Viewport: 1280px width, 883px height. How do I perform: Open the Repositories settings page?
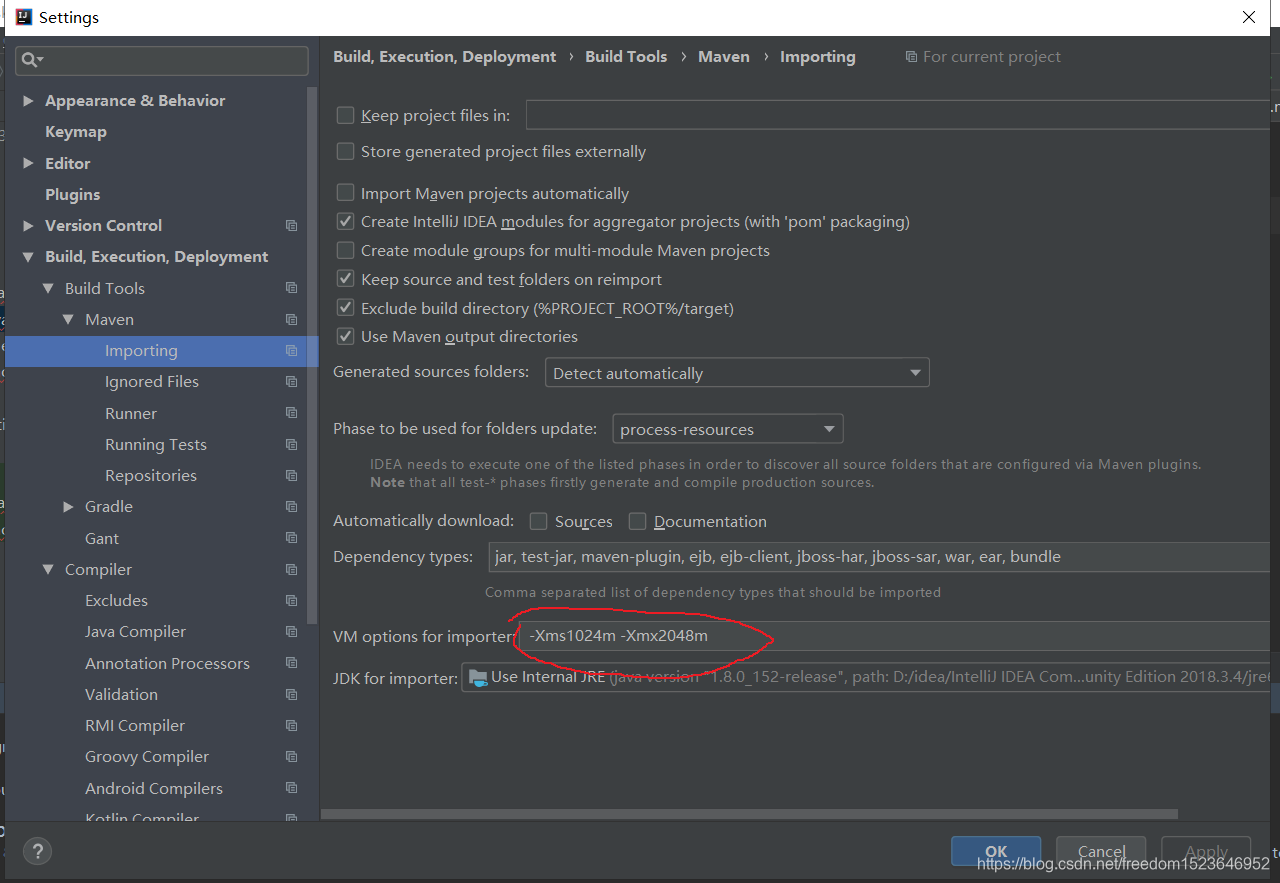(151, 476)
